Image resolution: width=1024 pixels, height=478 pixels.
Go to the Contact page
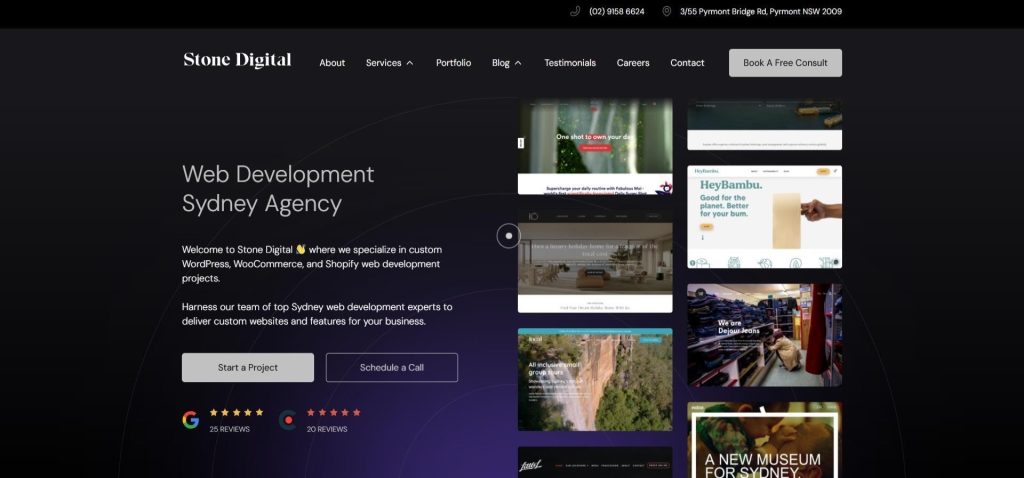point(687,63)
